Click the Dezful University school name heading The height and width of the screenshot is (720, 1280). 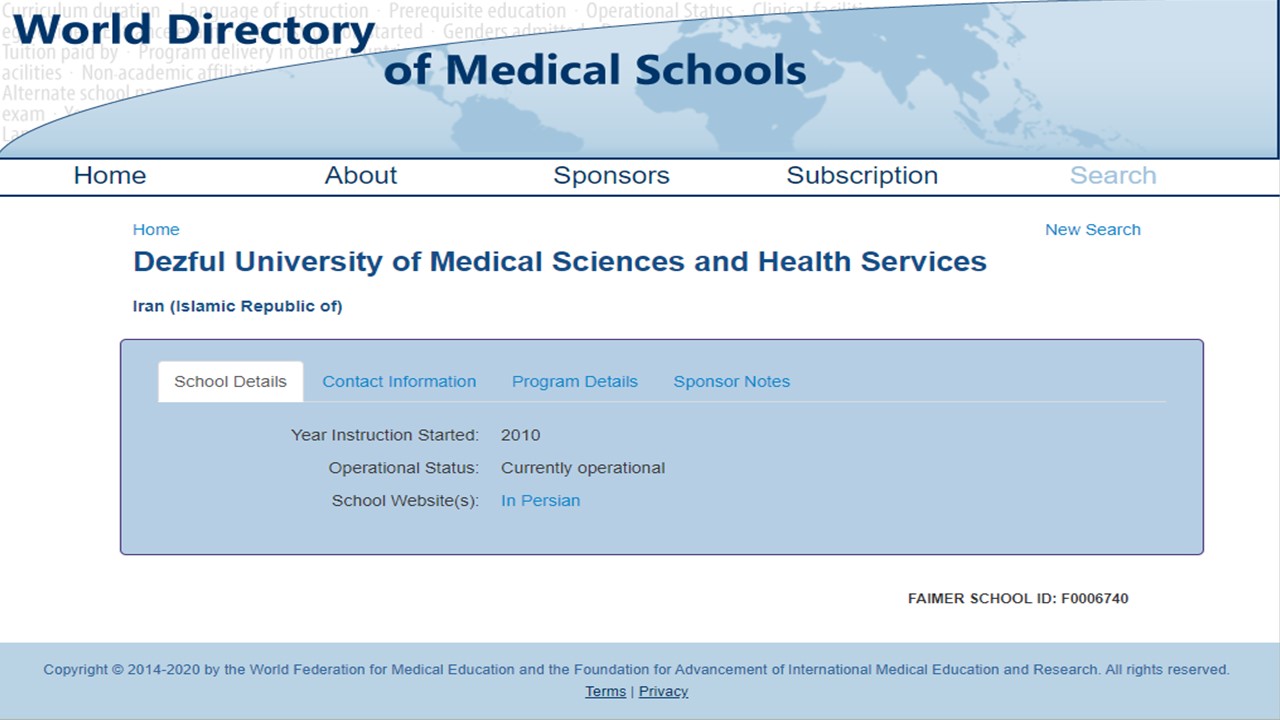560,262
